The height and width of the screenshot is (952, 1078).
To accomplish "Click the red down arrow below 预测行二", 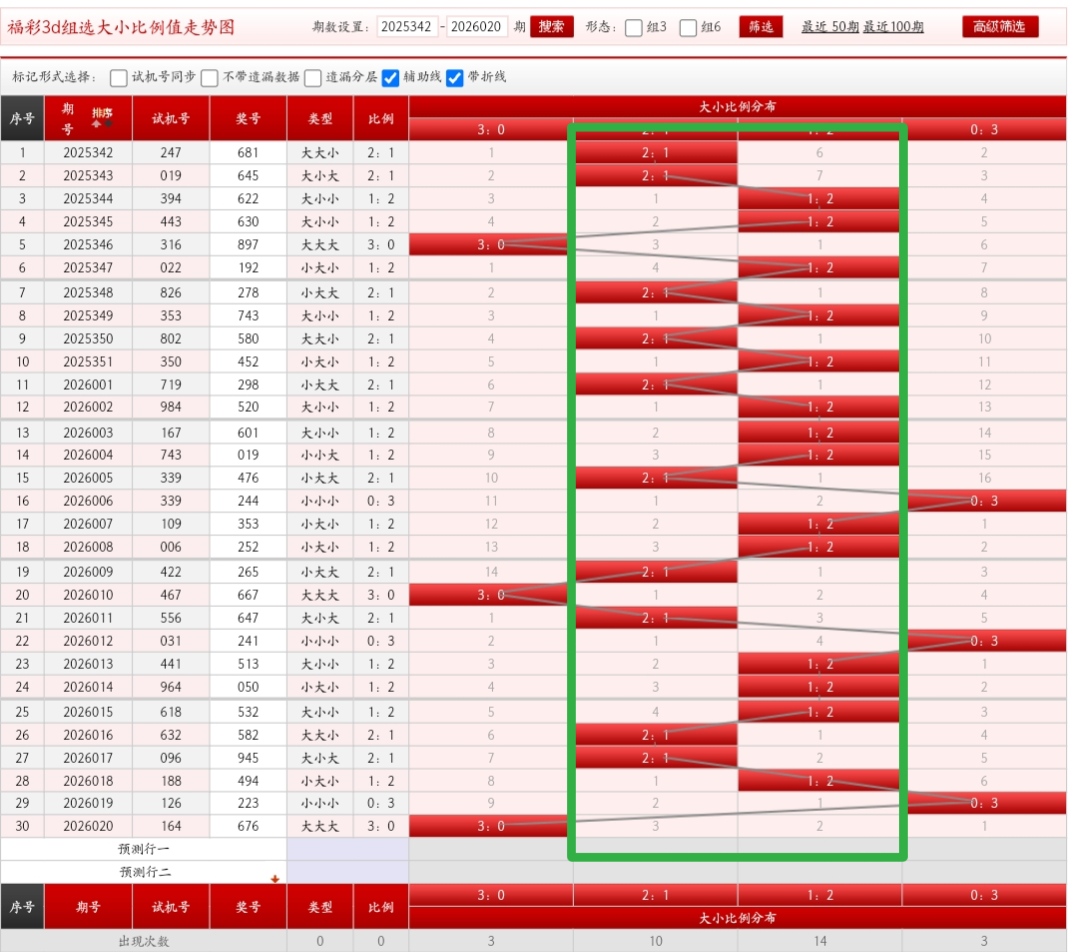I will pos(274,878).
